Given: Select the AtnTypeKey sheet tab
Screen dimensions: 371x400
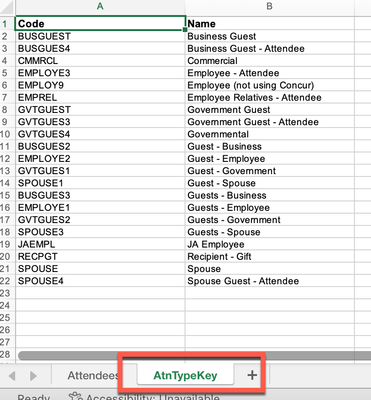Looking at the screenshot, I should click(x=185, y=375).
